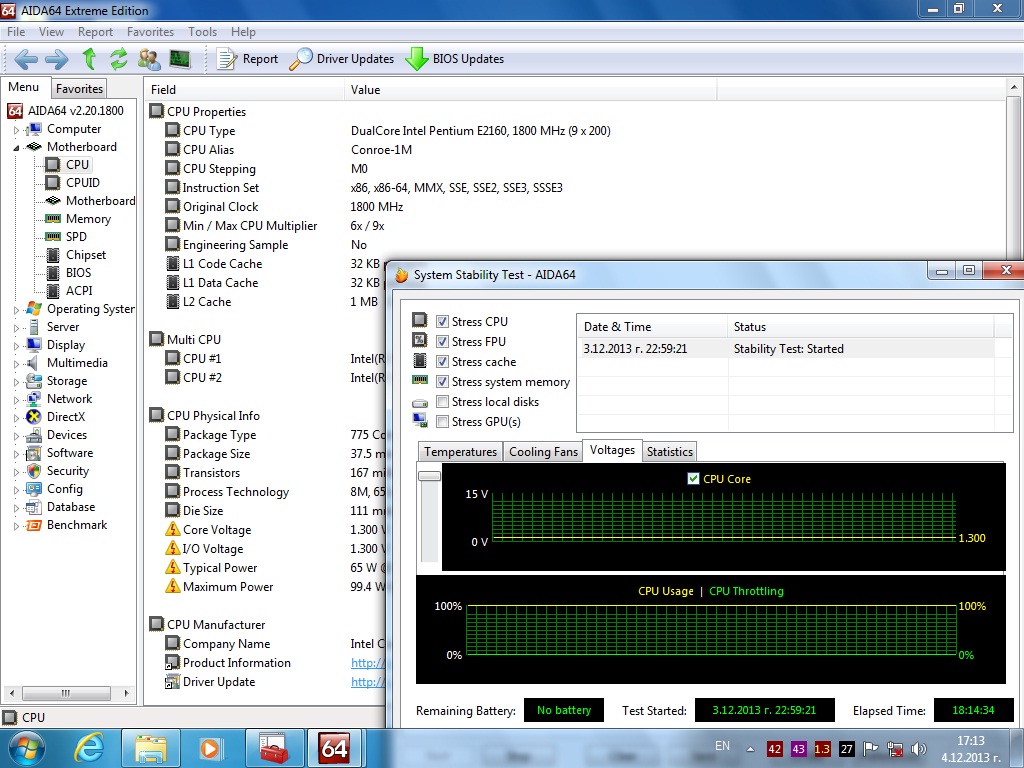This screenshot has height=768, width=1024.
Task: Click the green Up arrow toolbar icon
Action: click(x=89, y=59)
